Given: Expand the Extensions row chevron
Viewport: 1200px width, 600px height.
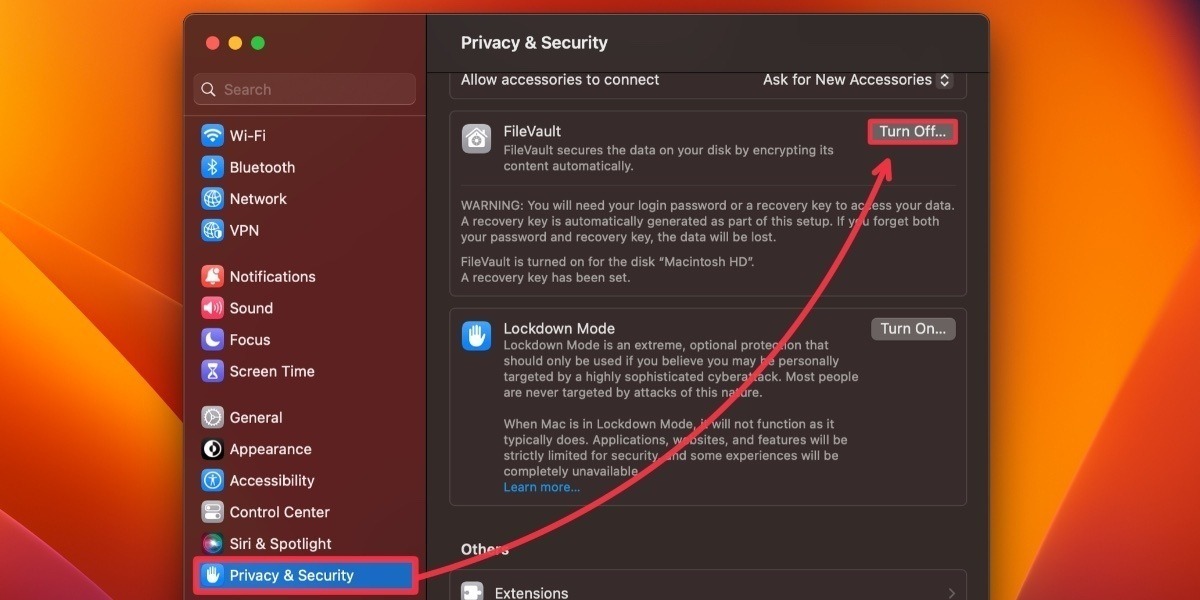Looking at the screenshot, I should coord(950,593).
